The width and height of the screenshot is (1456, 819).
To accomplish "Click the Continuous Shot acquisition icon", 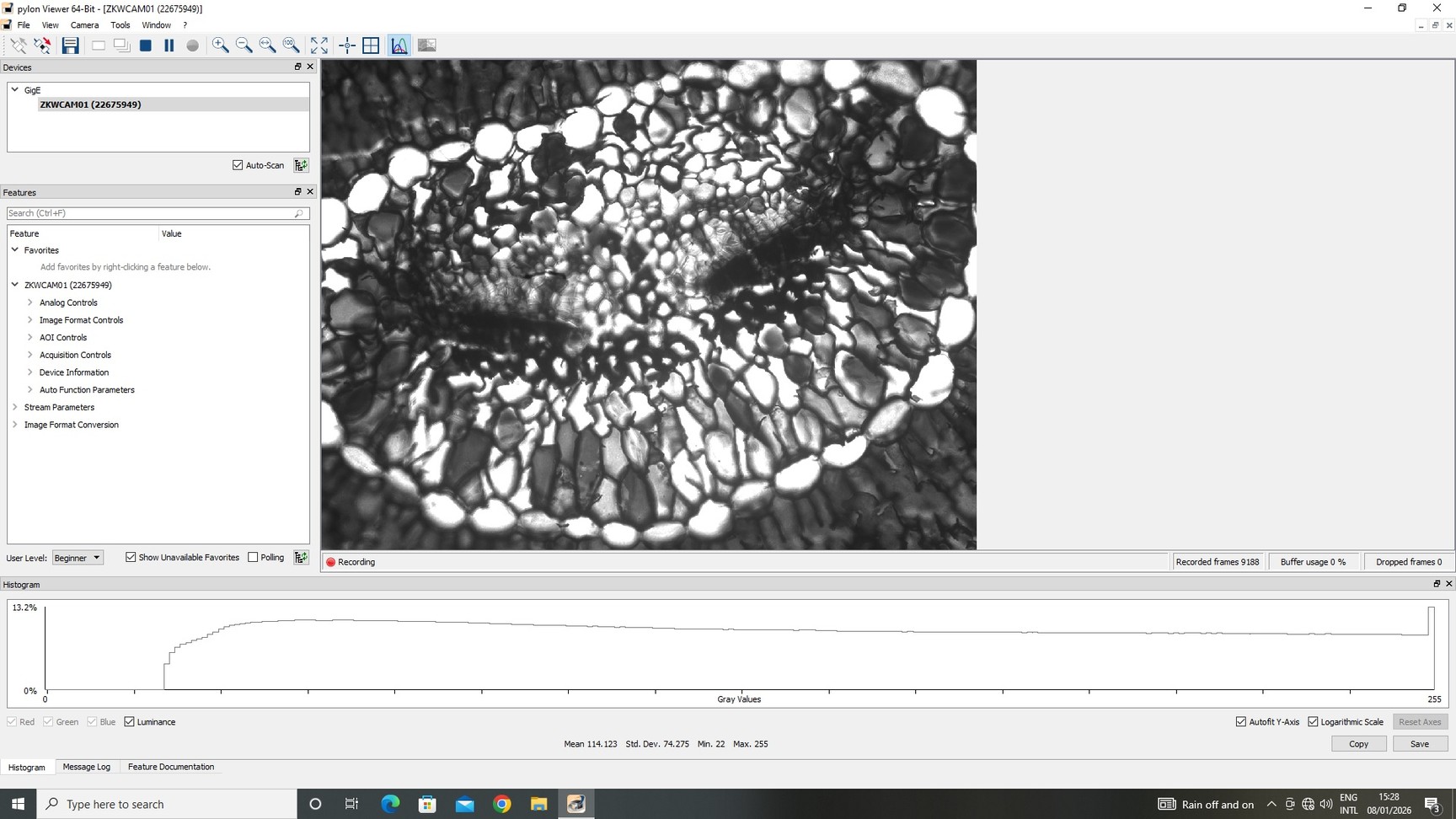I will 122,45.
